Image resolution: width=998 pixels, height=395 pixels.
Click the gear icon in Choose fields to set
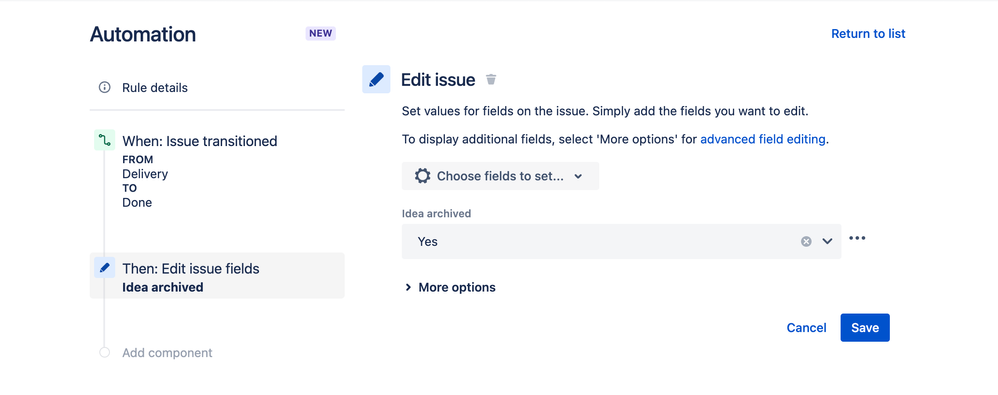pyautogui.click(x=423, y=176)
